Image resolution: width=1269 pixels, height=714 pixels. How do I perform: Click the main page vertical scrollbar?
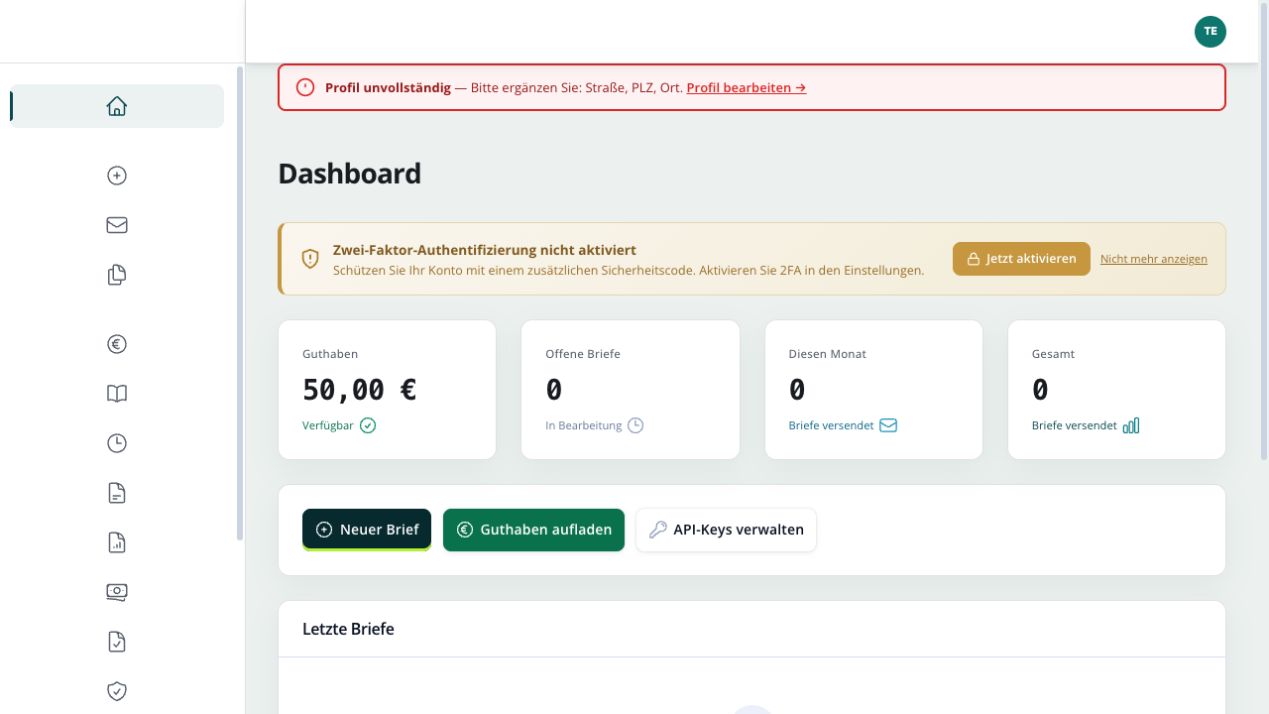(1264, 230)
